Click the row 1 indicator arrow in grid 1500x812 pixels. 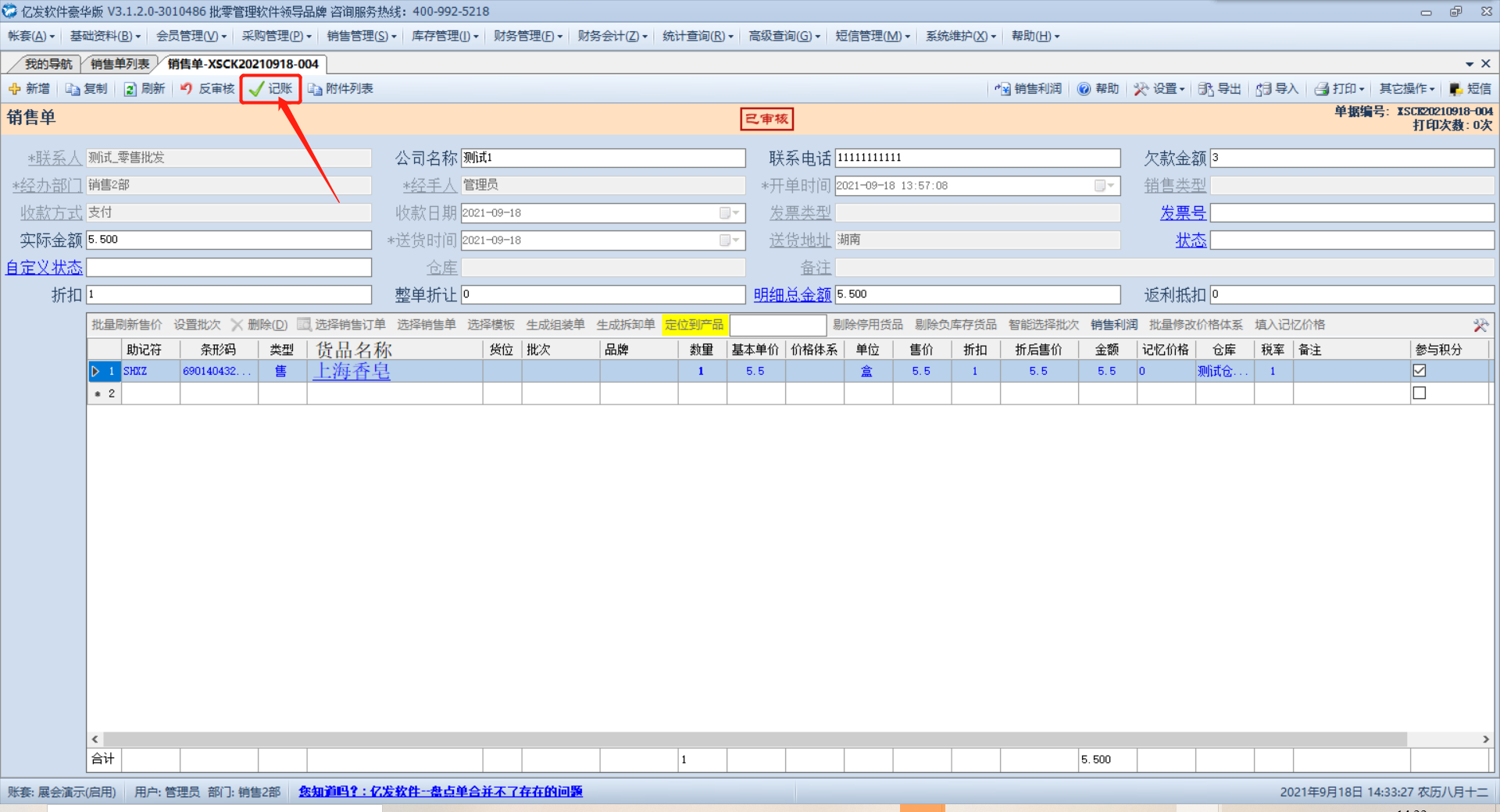pos(95,371)
